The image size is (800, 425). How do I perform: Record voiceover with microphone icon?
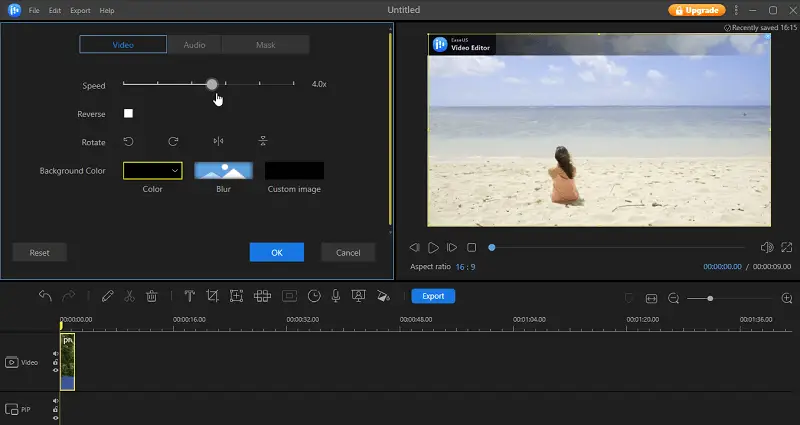click(336, 296)
